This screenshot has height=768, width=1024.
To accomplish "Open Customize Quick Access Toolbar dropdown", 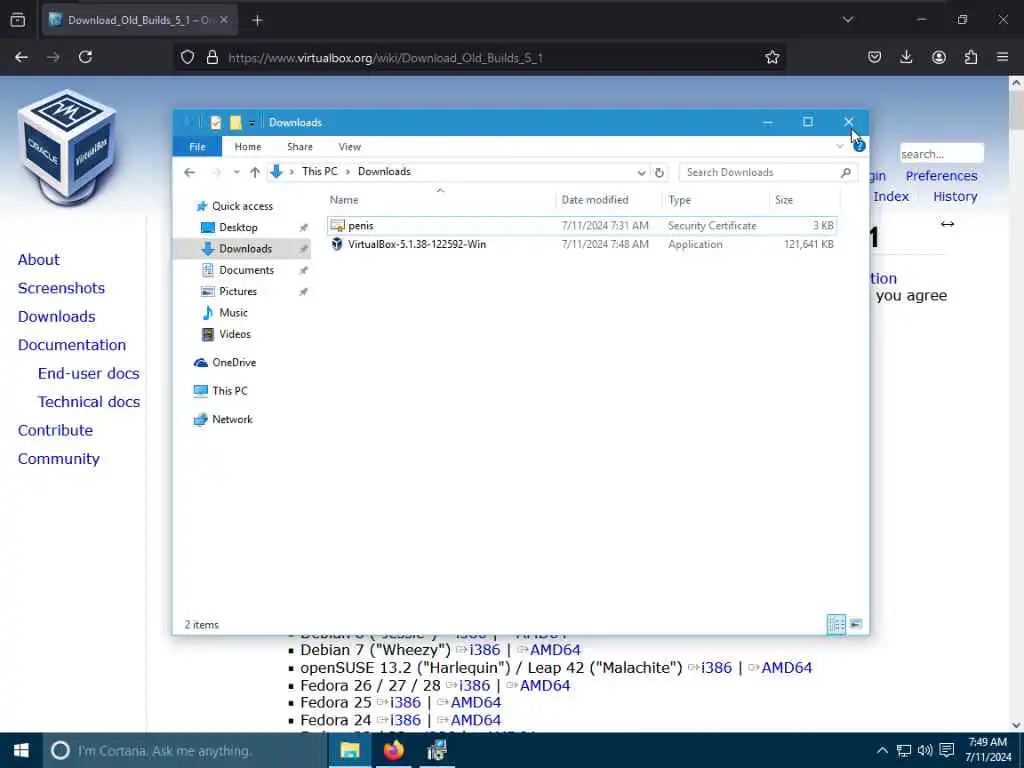I will [251, 123].
